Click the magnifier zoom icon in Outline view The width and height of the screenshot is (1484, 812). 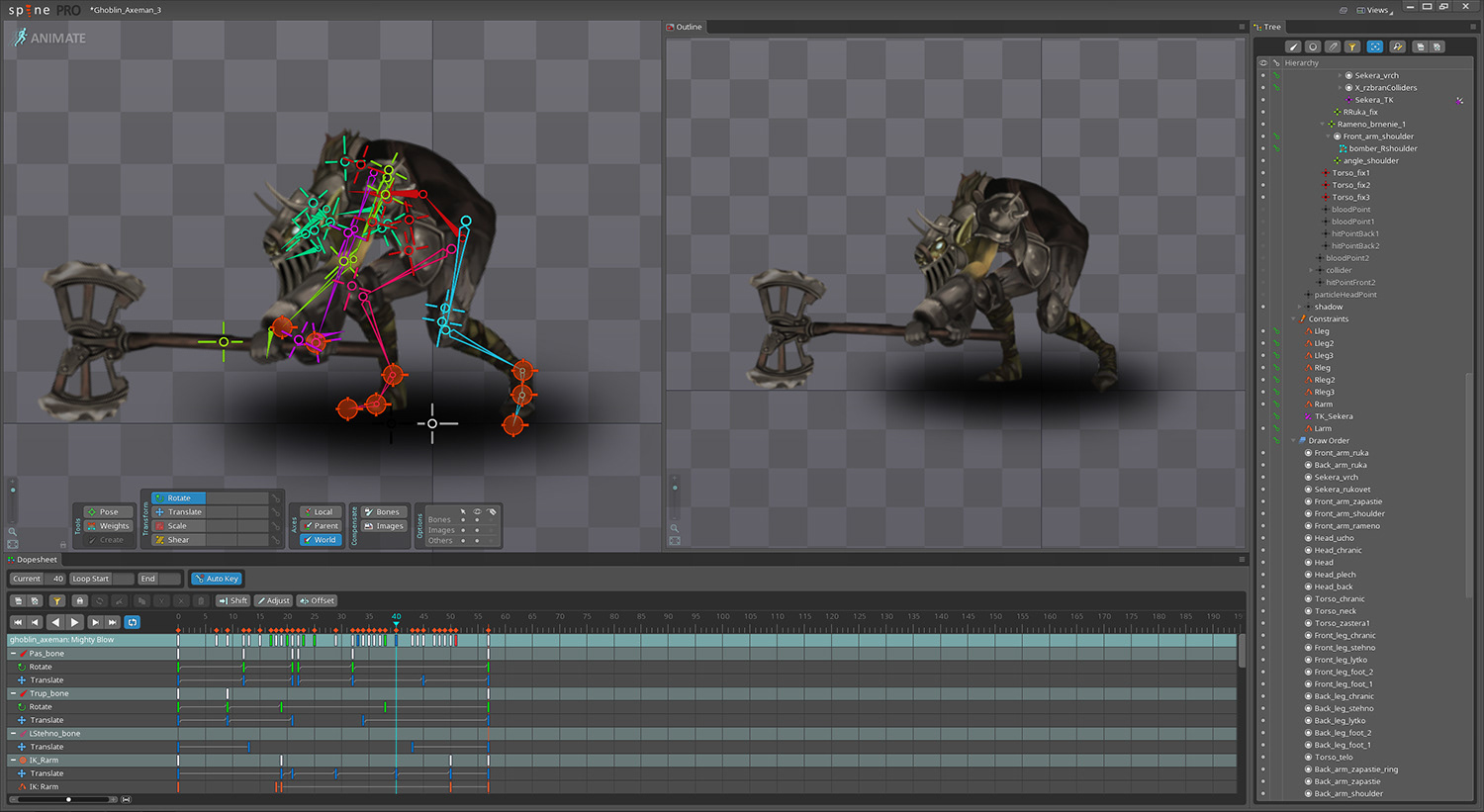point(675,528)
